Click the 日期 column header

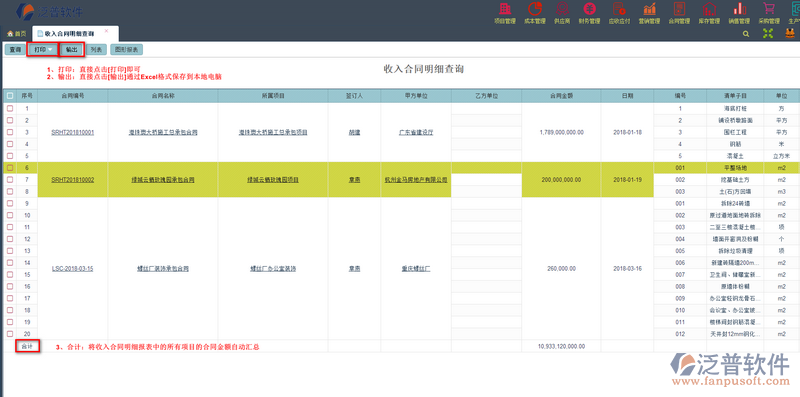[628, 95]
